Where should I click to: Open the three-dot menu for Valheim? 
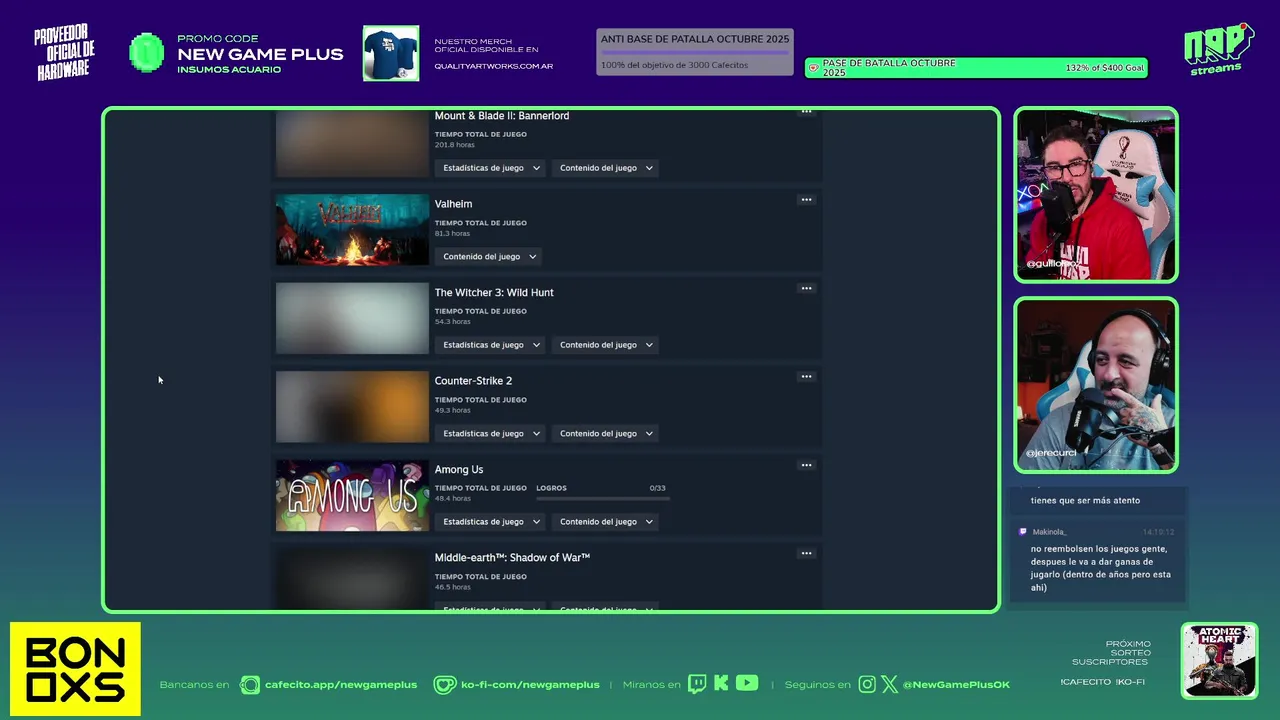(806, 200)
